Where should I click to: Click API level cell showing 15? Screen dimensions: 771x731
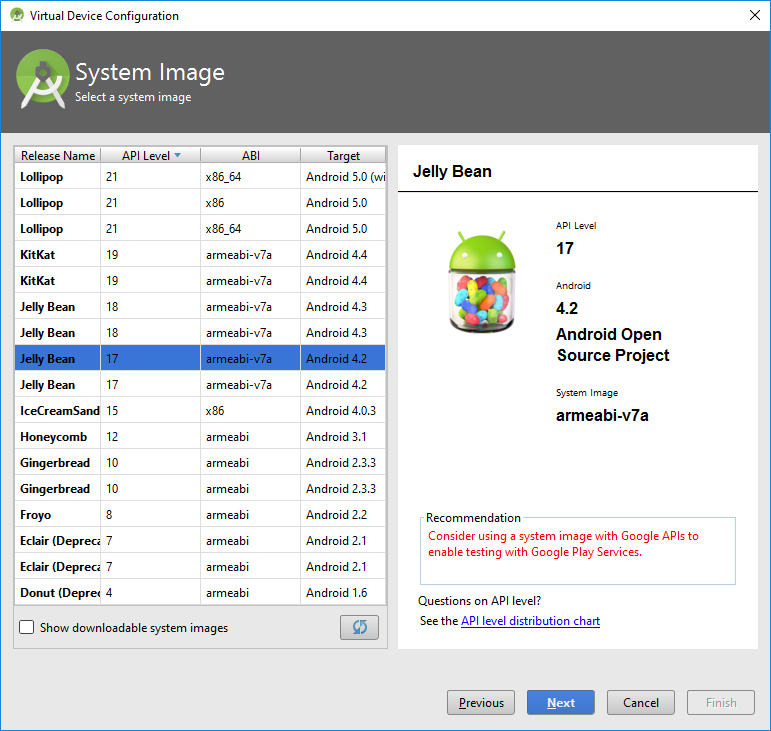point(150,410)
